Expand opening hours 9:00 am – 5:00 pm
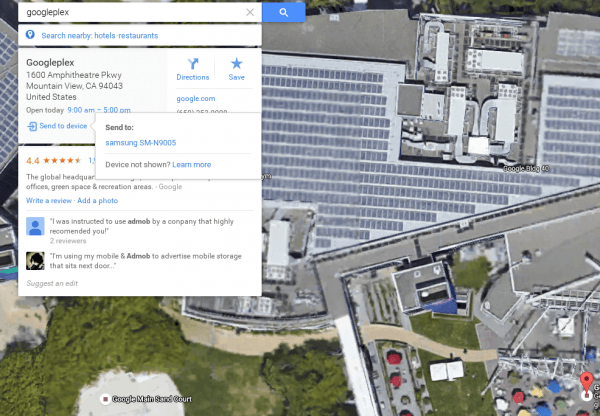The height and width of the screenshot is (416, 600). tap(98, 110)
